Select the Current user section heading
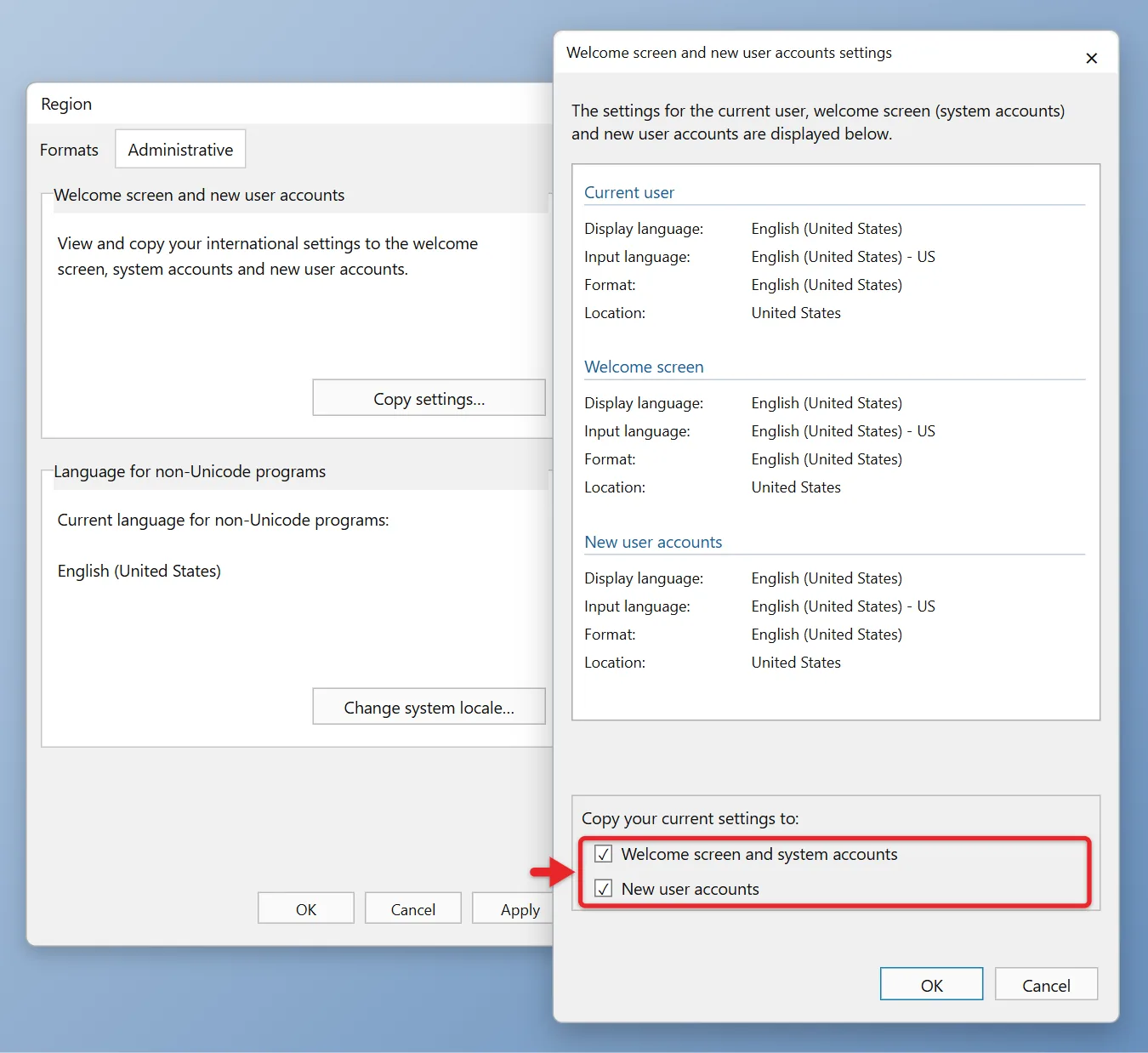This screenshot has height=1053, width=1148. point(629,192)
